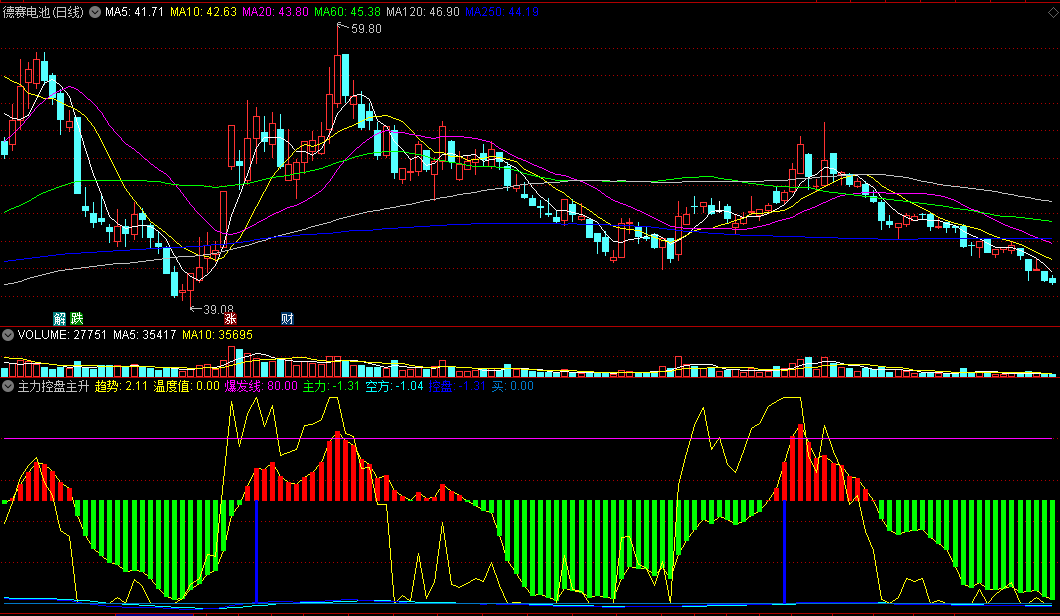
Task: Click the 趋势: 2.11 value
Action: [121, 386]
